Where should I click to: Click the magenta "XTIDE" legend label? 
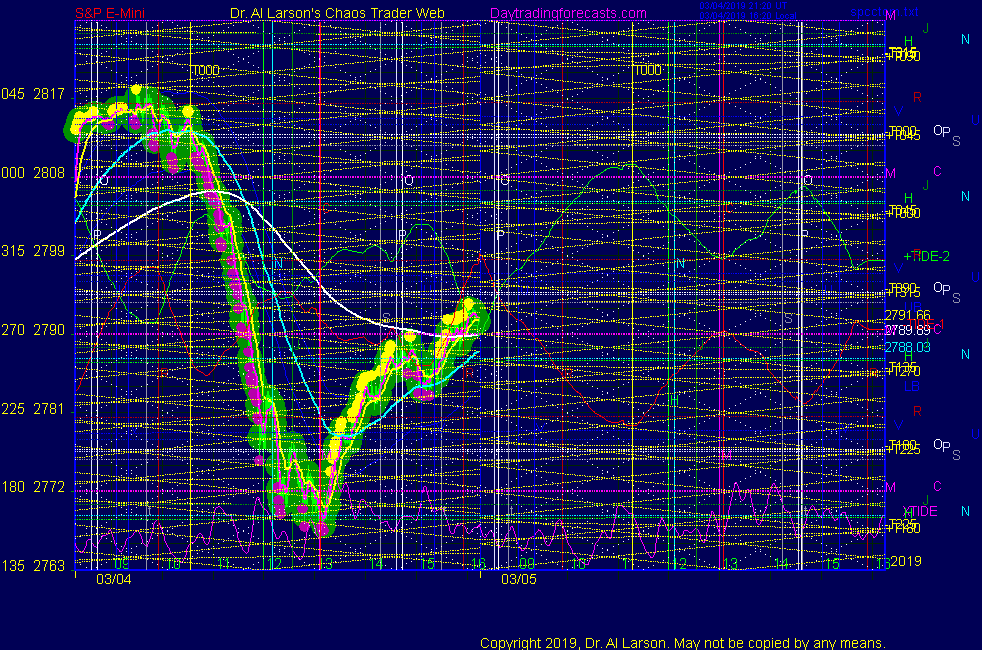click(x=919, y=511)
